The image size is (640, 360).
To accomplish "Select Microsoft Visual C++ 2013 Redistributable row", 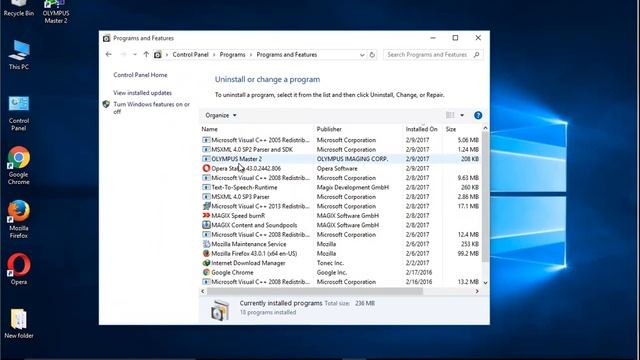I will (x=340, y=206).
